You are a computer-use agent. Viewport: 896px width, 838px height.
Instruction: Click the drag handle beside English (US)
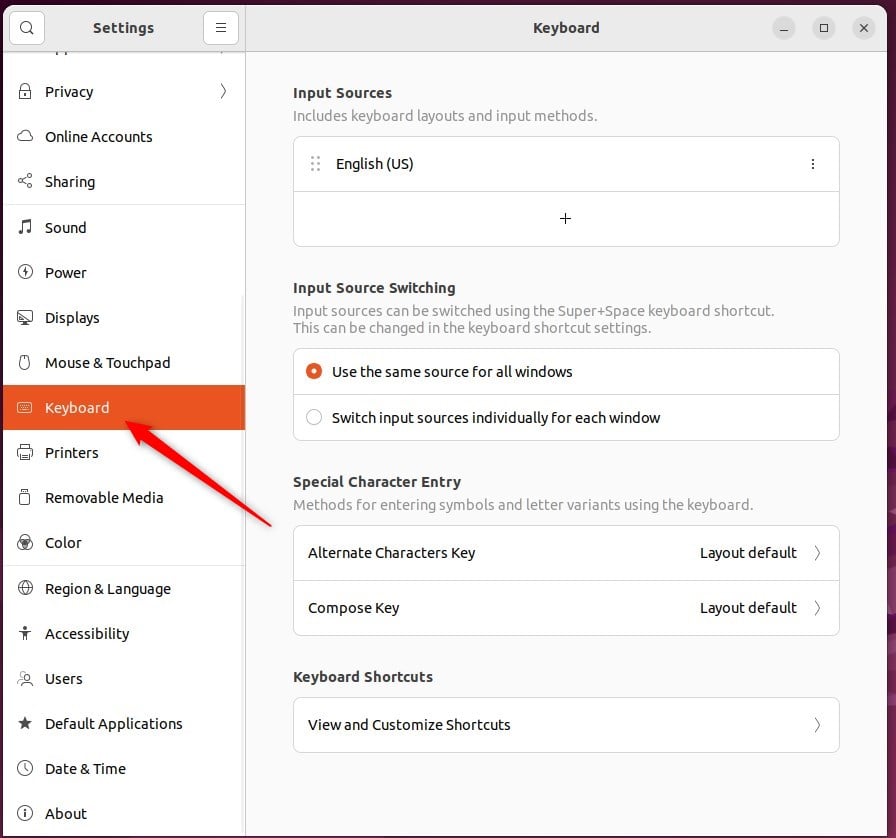click(x=315, y=164)
